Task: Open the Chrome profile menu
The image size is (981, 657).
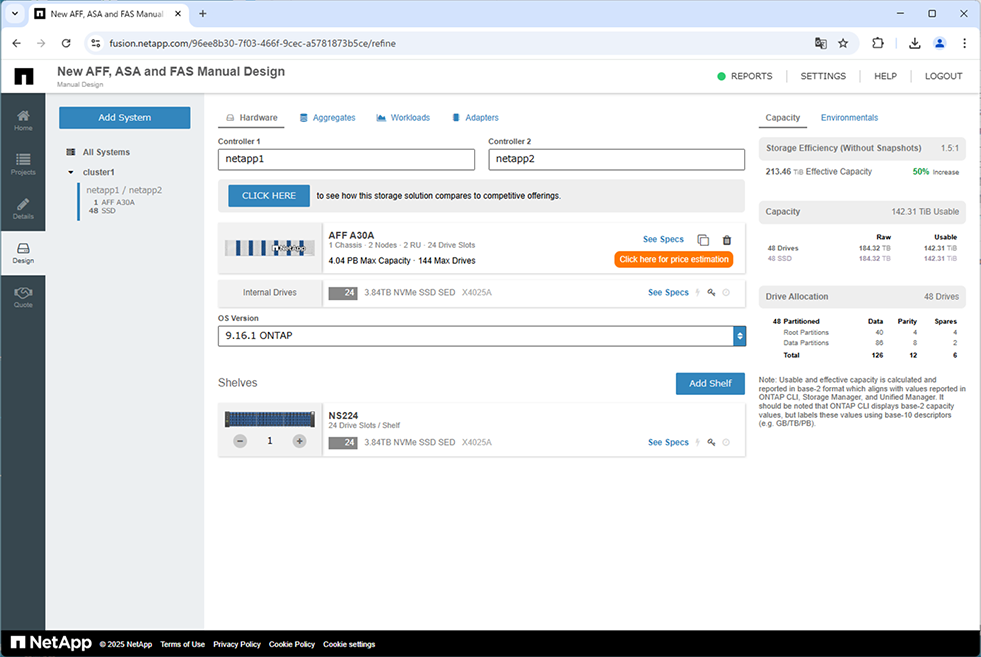Action: tap(940, 43)
